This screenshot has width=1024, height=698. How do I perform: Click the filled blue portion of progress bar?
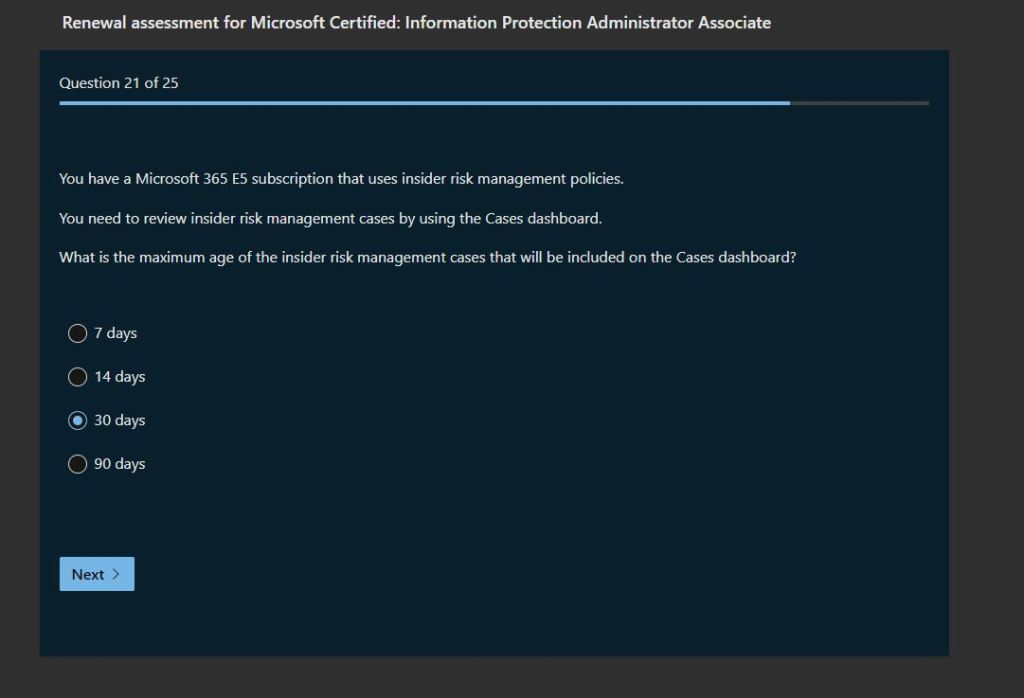tap(420, 103)
